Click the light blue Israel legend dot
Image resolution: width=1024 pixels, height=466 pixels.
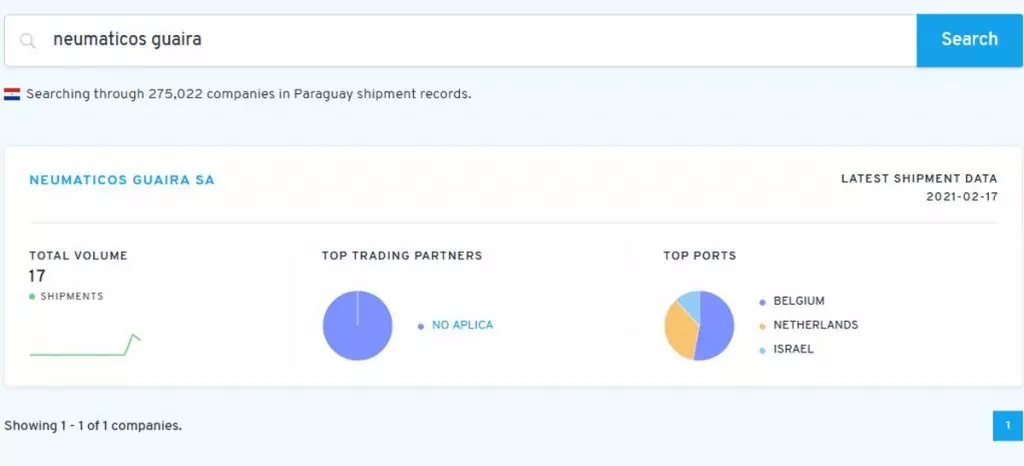coord(762,350)
